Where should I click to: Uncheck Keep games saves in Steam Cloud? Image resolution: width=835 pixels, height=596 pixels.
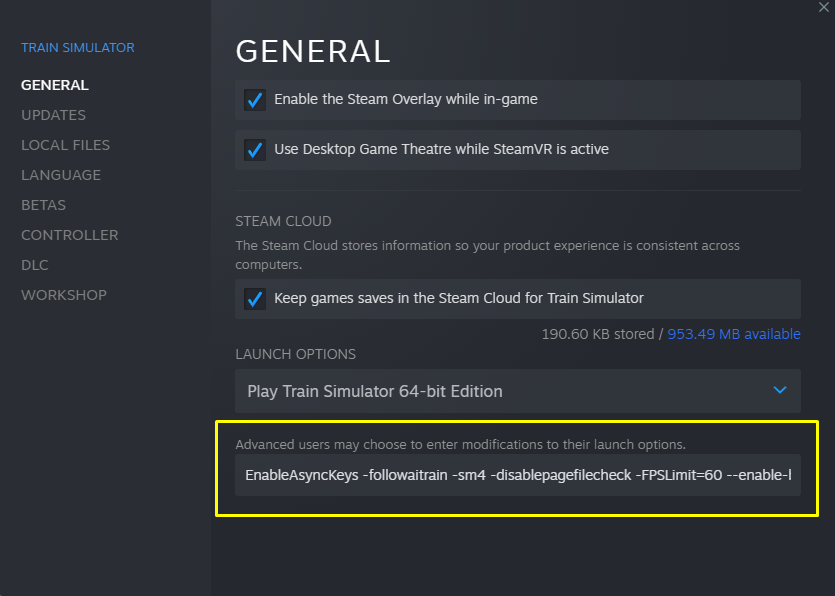tap(255, 299)
